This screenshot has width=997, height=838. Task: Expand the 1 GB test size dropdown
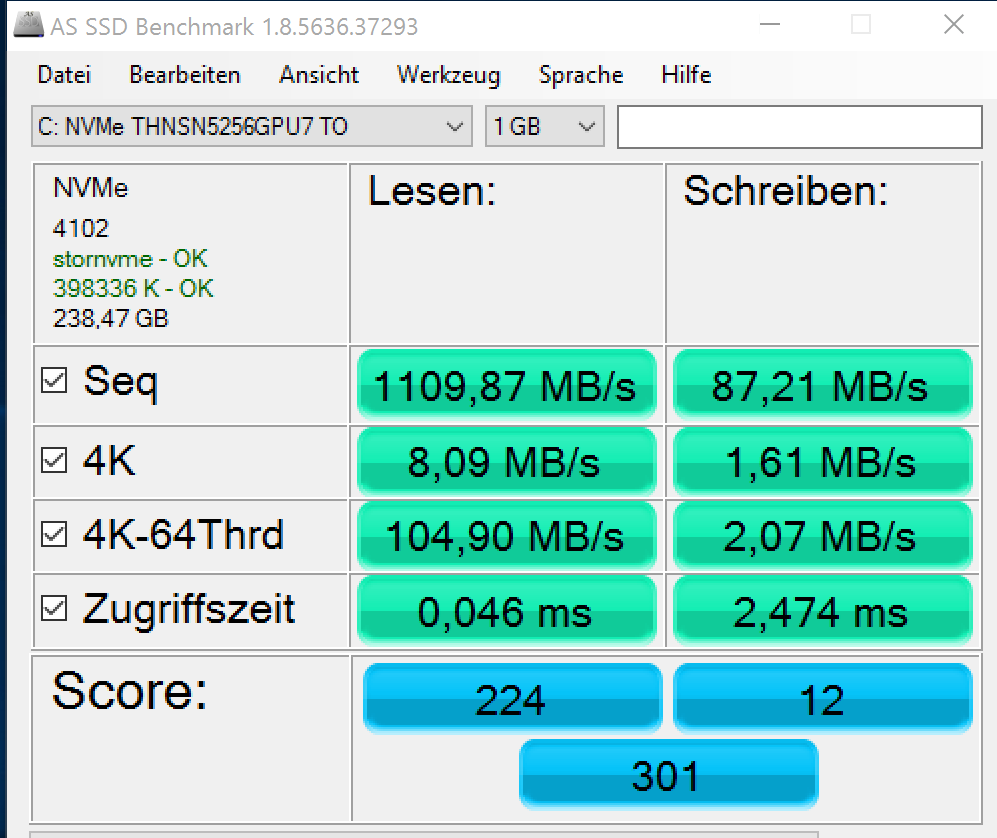pyautogui.click(x=587, y=127)
